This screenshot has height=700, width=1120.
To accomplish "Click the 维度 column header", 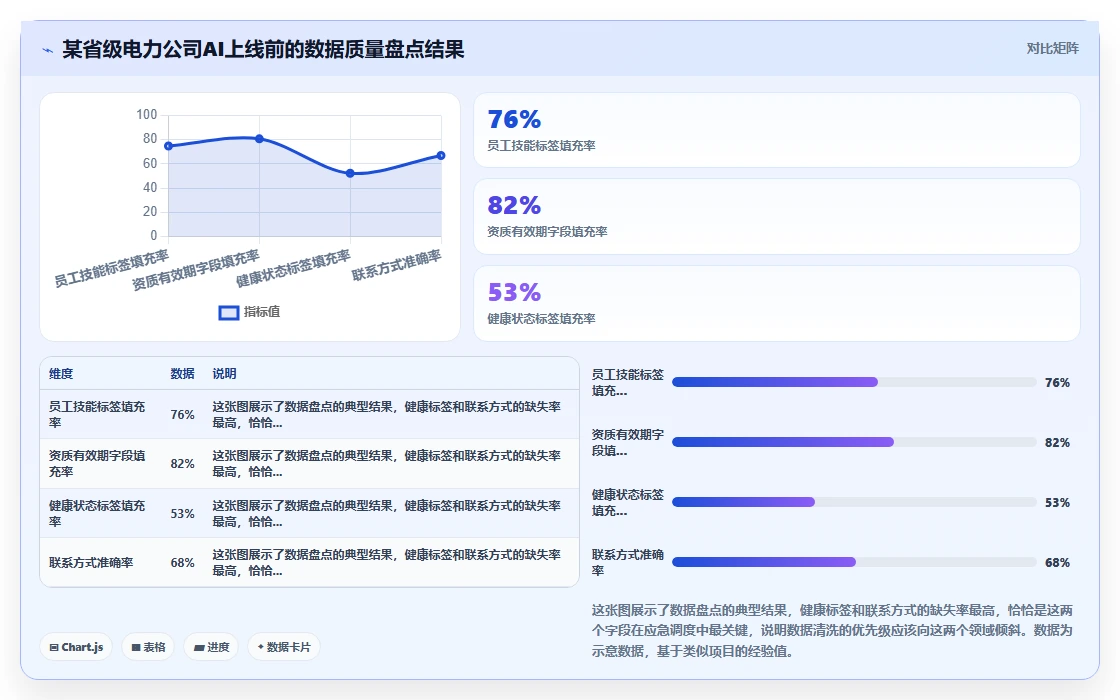I will click(61, 374).
